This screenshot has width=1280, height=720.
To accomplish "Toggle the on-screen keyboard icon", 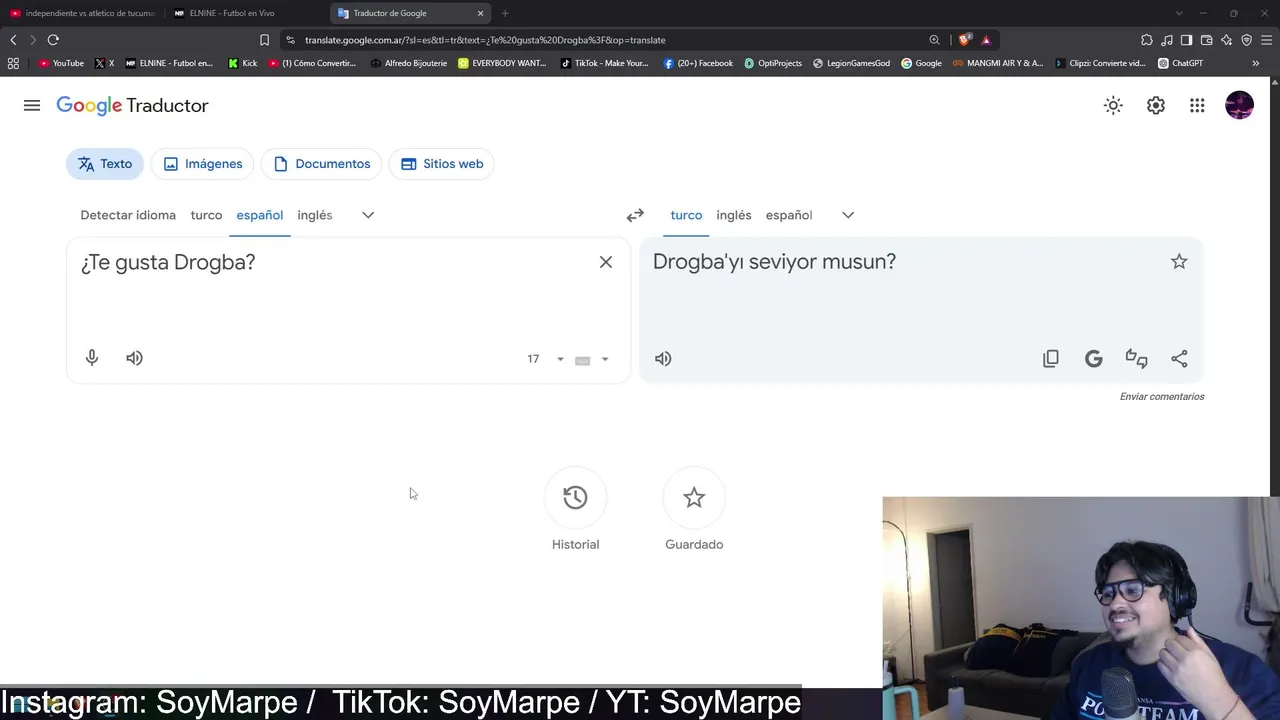I will [583, 360].
